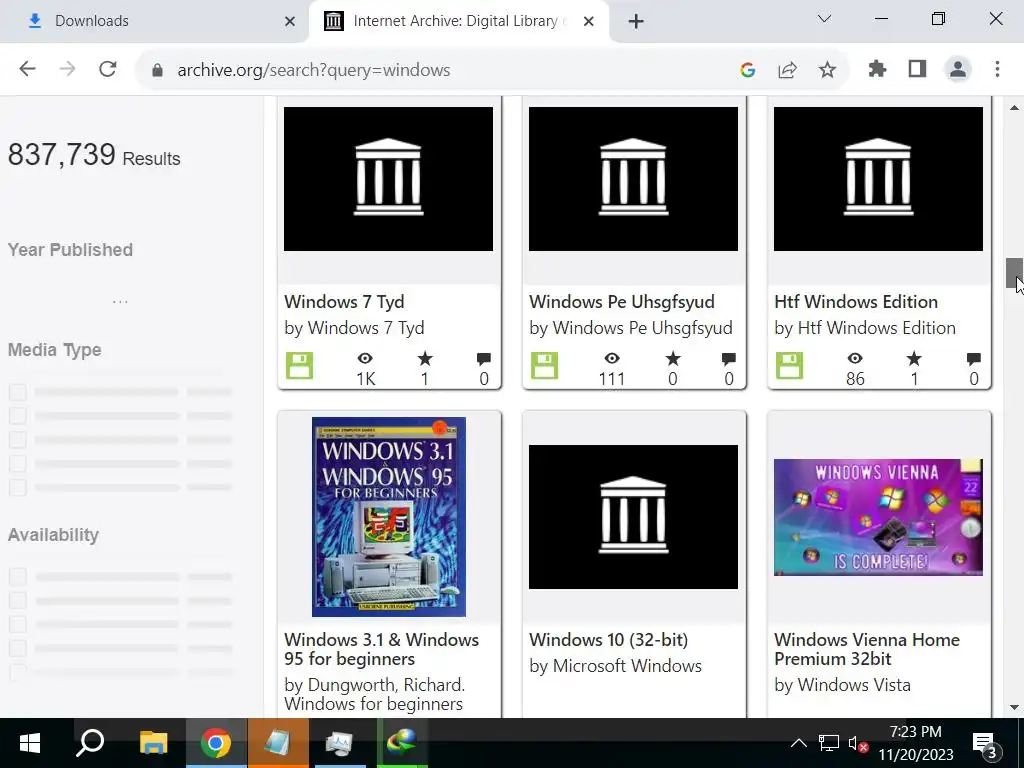Click the 837,739 Results count
1024x768 pixels.
point(94,155)
